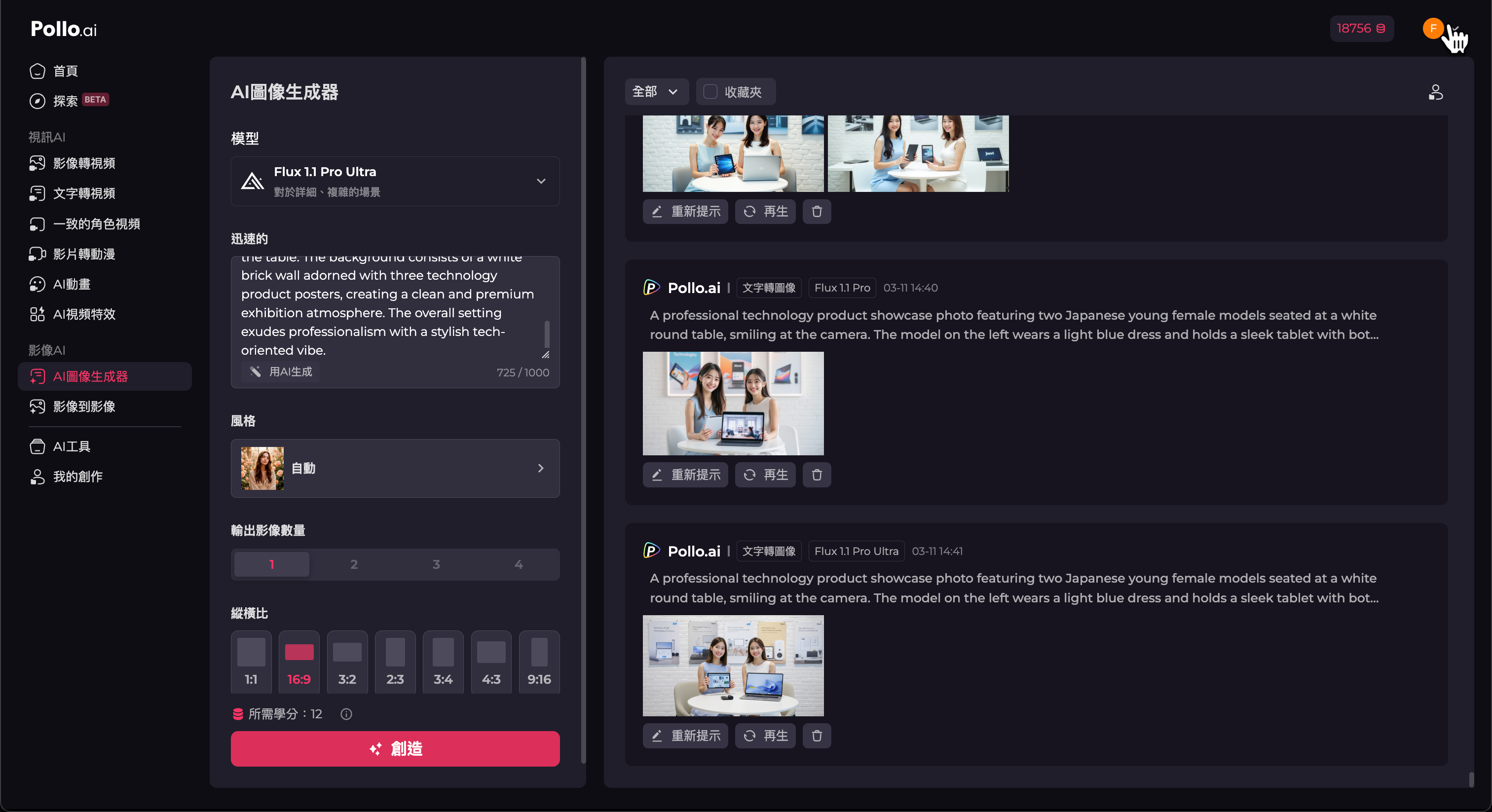Click the info icon next to 所需學分
The height and width of the screenshot is (812, 1492).
[346, 714]
